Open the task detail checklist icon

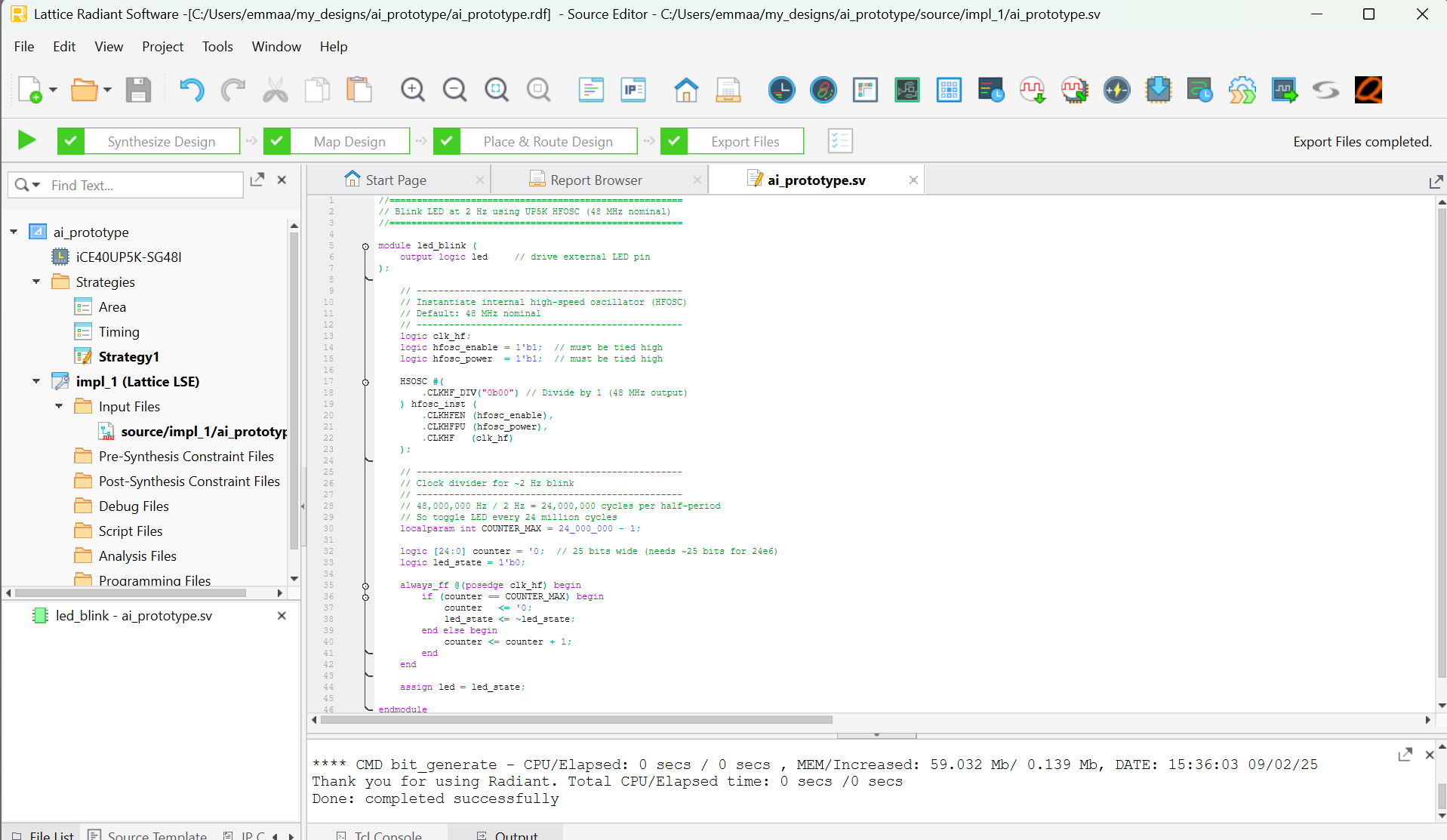[x=840, y=141]
